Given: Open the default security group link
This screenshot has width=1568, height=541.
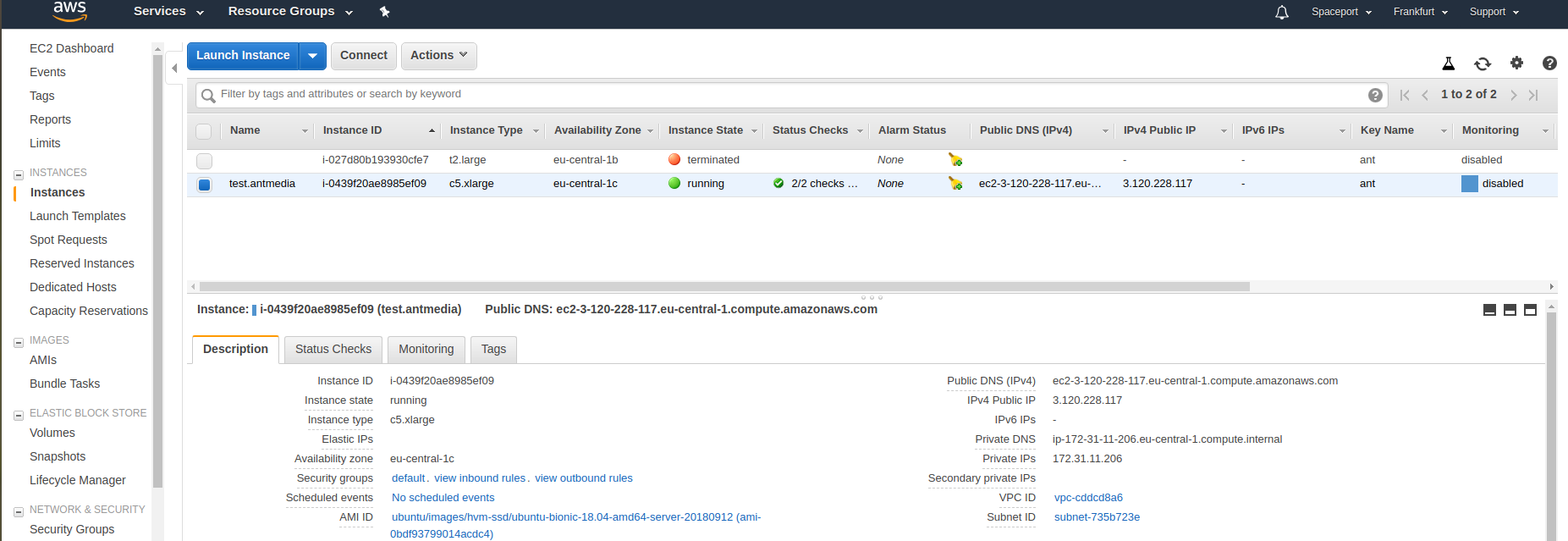Looking at the screenshot, I should tap(408, 478).
